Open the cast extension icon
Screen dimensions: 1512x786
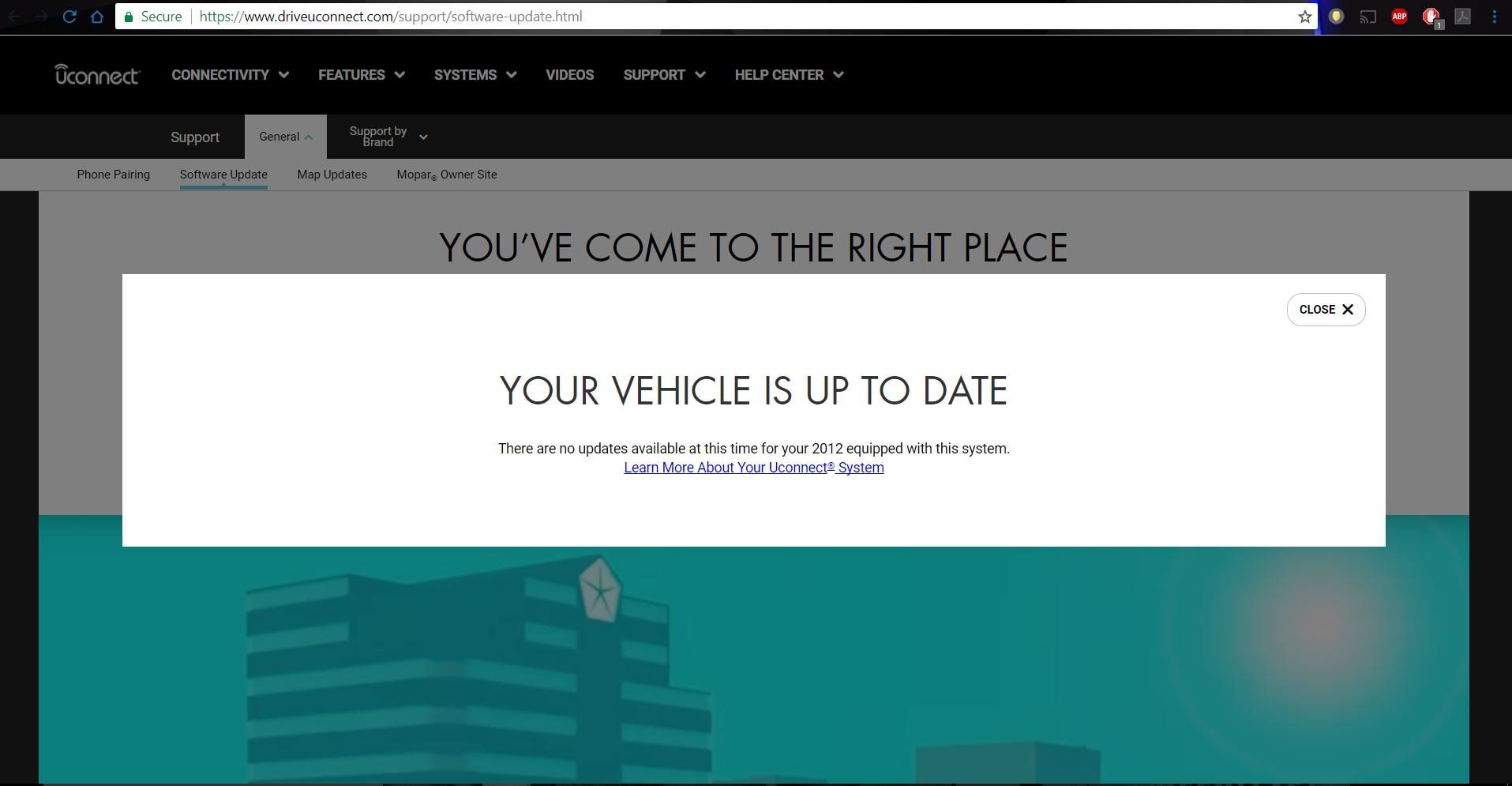point(1368,17)
